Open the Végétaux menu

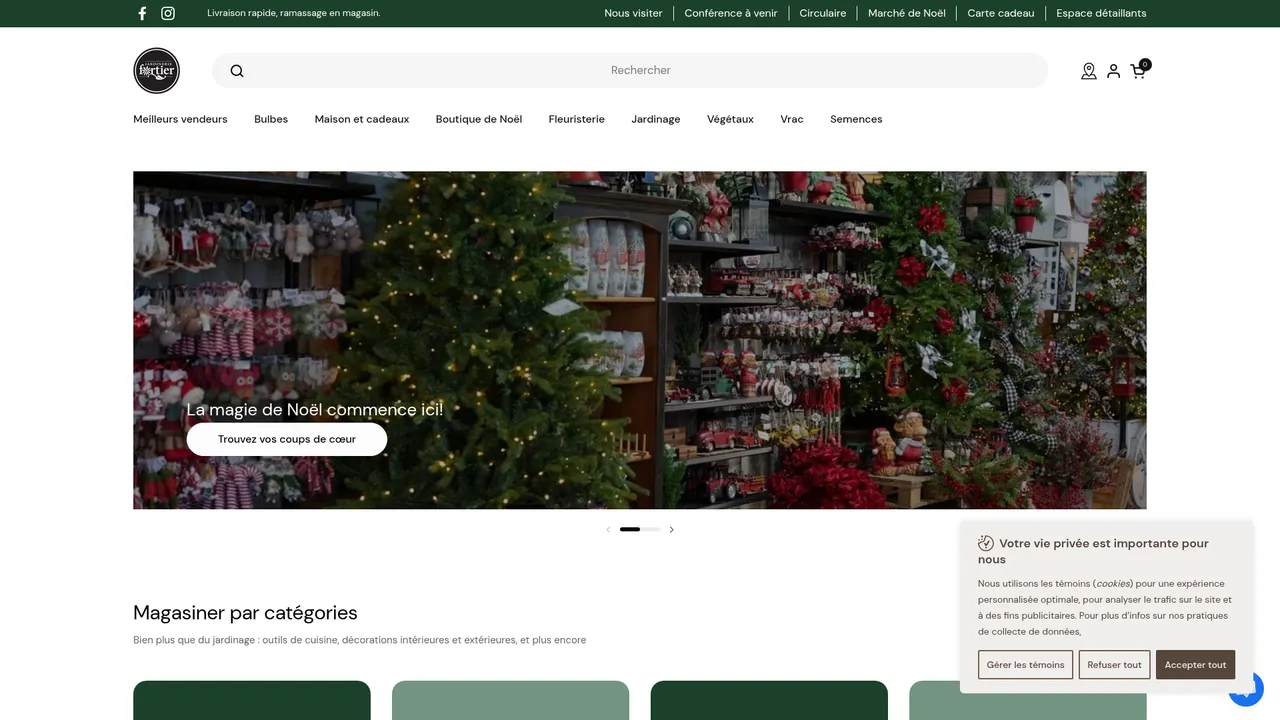(x=730, y=119)
